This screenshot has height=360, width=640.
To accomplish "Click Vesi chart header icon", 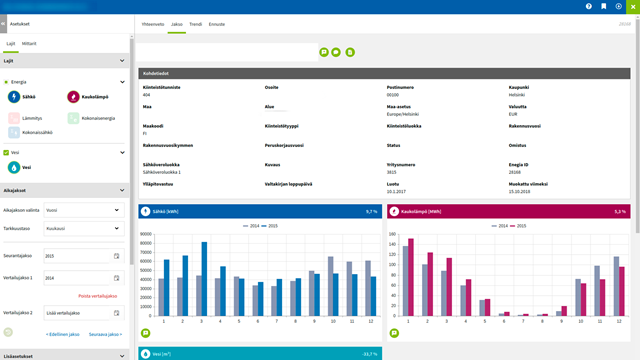I will [146, 354].
